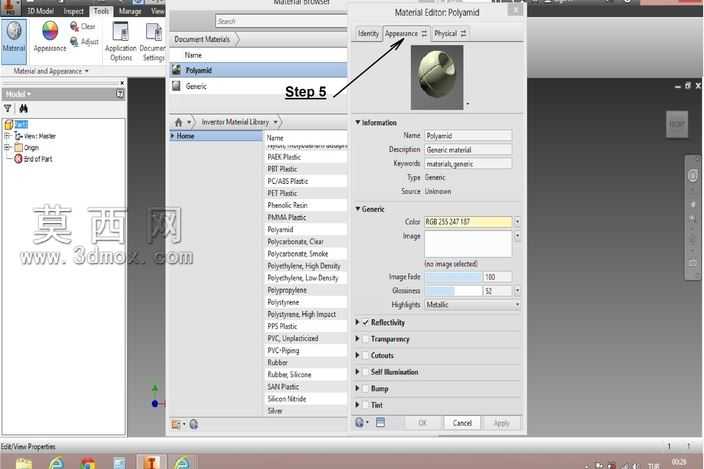The height and width of the screenshot is (469, 704).
Task: Open File Explorer folder in taskbar
Action: [23, 463]
